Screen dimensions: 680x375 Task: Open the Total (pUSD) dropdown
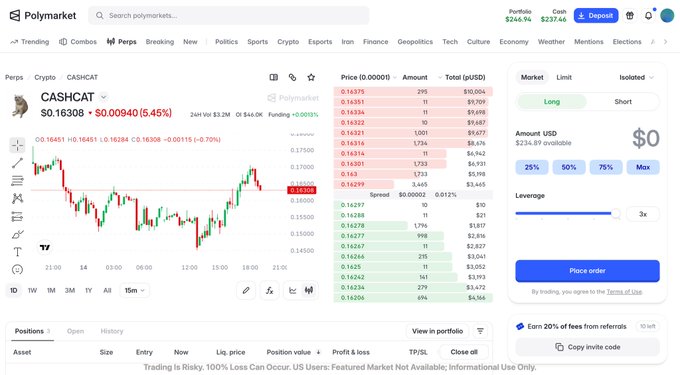[x=462, y=77]
